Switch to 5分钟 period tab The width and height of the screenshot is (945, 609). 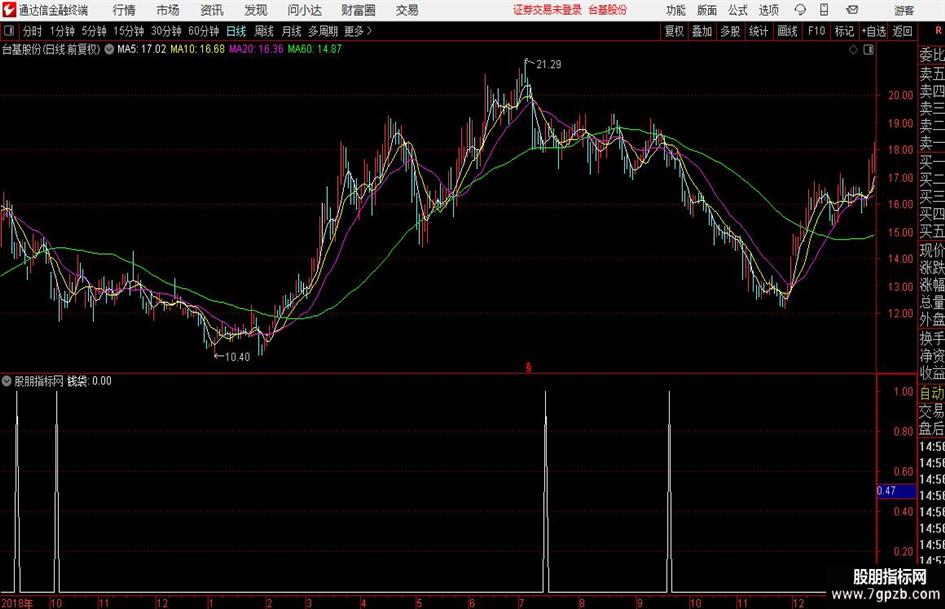pyautogui.click(x=94, y=31)
